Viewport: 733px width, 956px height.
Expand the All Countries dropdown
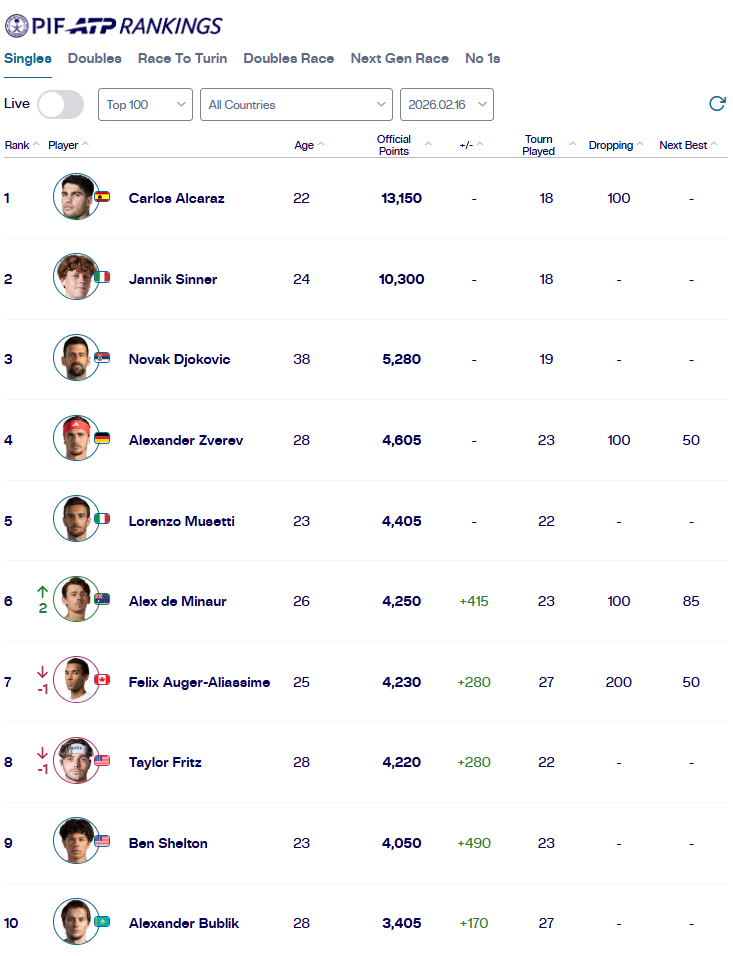(x=296, y=105)
